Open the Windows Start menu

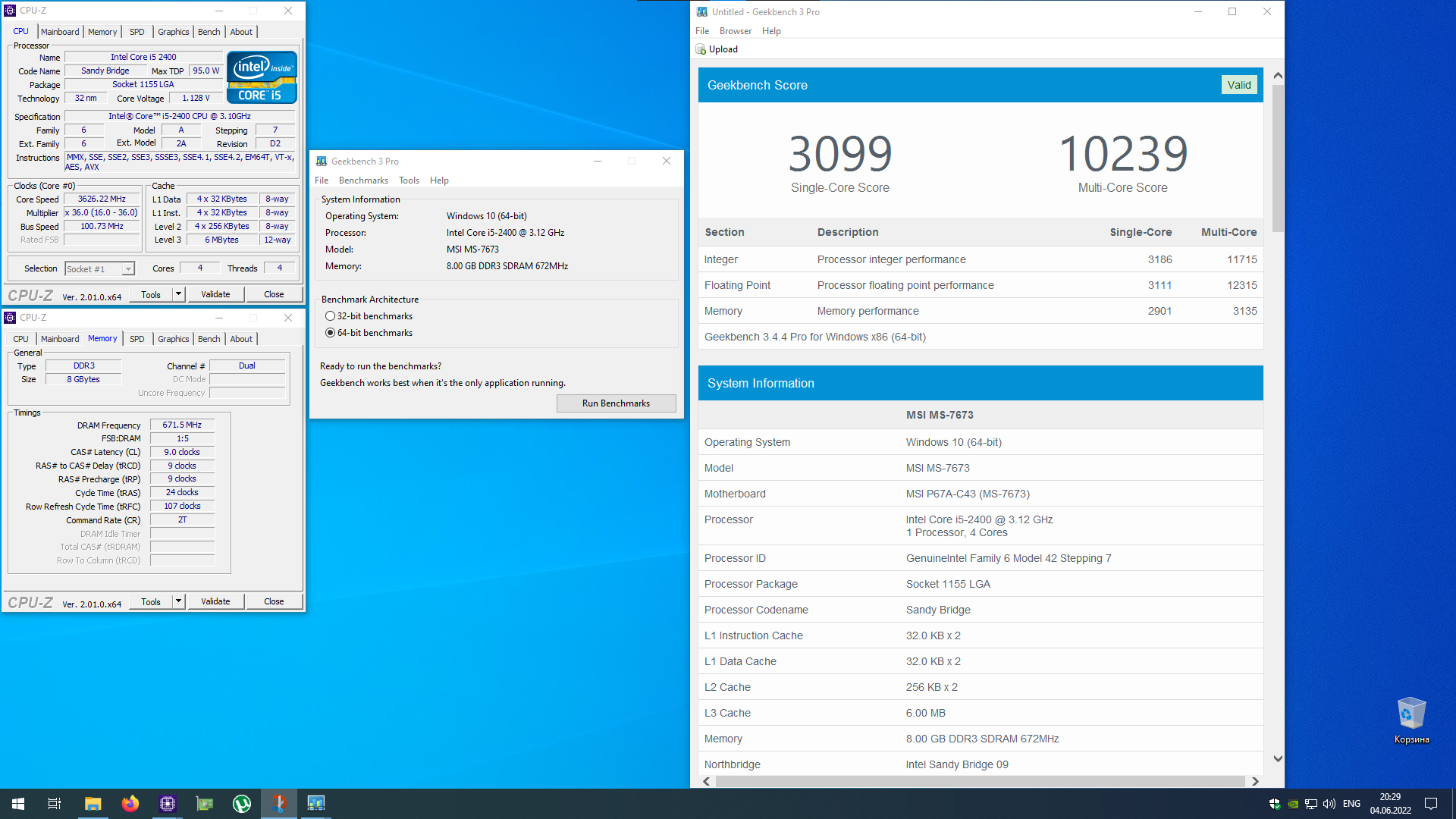[18, 804]
